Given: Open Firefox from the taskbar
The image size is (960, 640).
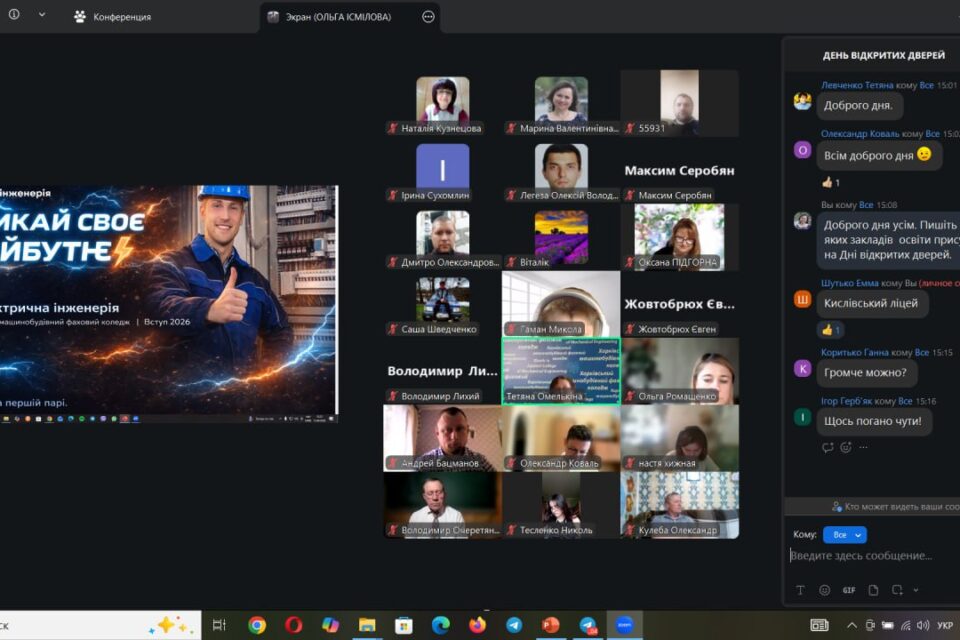Looking at the screenshot, I should click(477, 625).
